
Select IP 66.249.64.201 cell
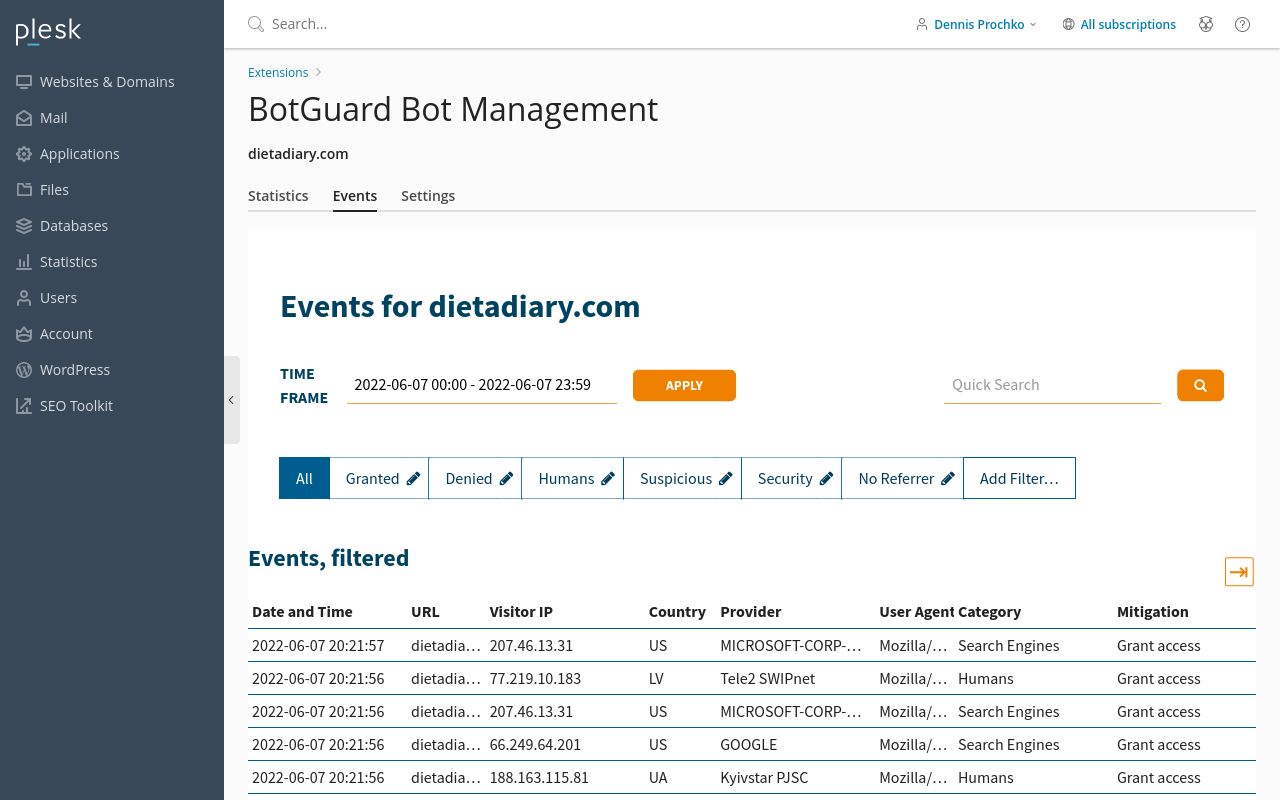coord(536,745)
